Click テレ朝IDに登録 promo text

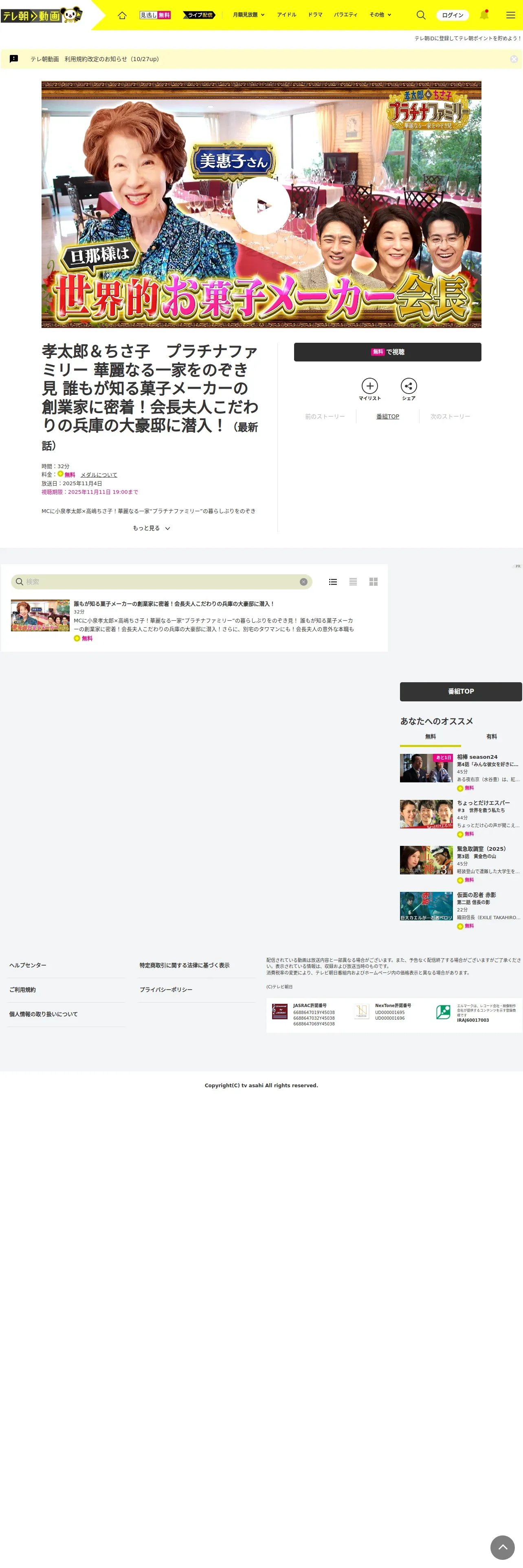(x=468, y=38)
